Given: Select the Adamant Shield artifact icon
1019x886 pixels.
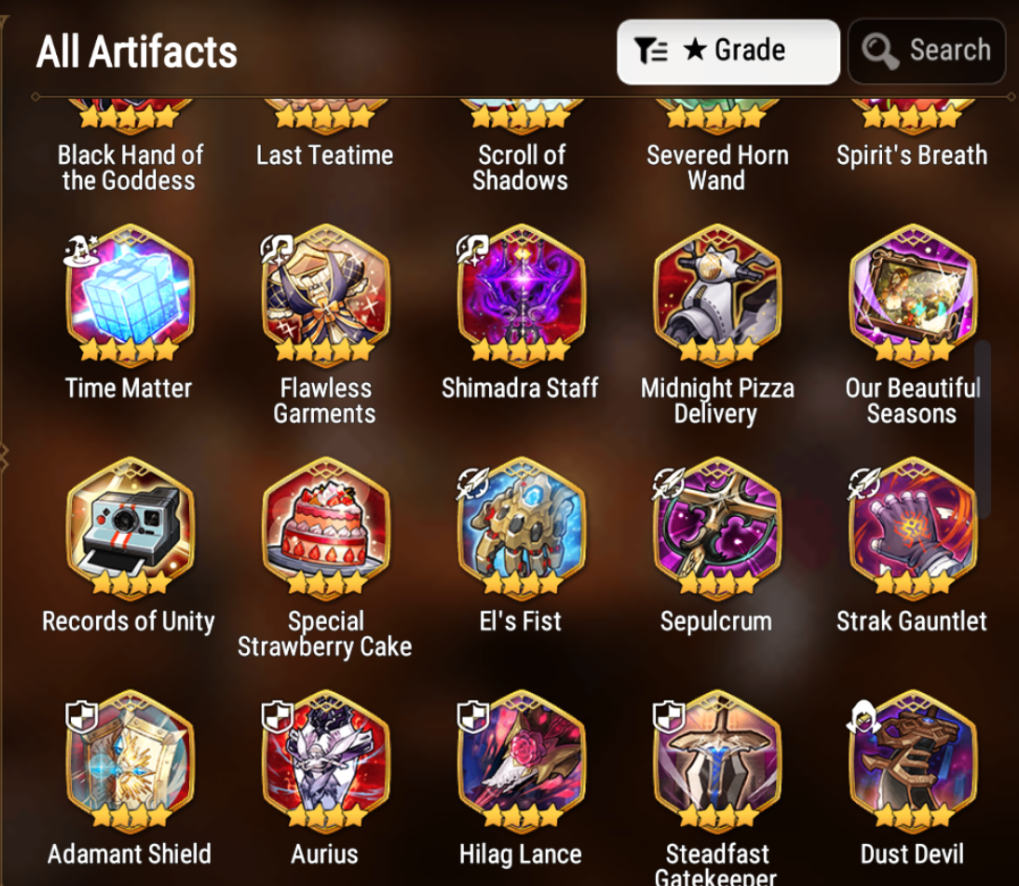Looking at the screenshot, I should (x=129, y=759).
